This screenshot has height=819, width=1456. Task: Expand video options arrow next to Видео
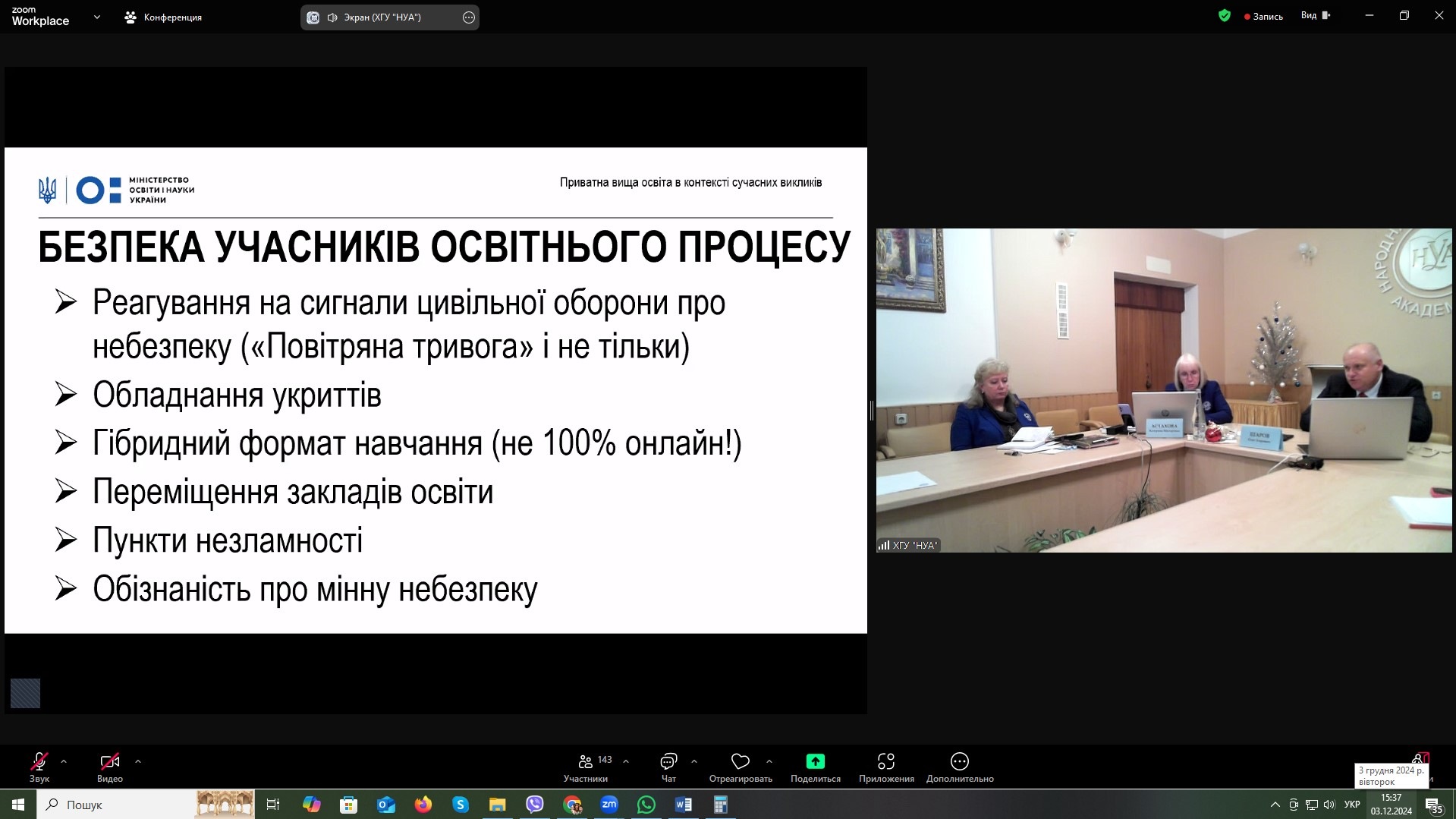[137, 761]
